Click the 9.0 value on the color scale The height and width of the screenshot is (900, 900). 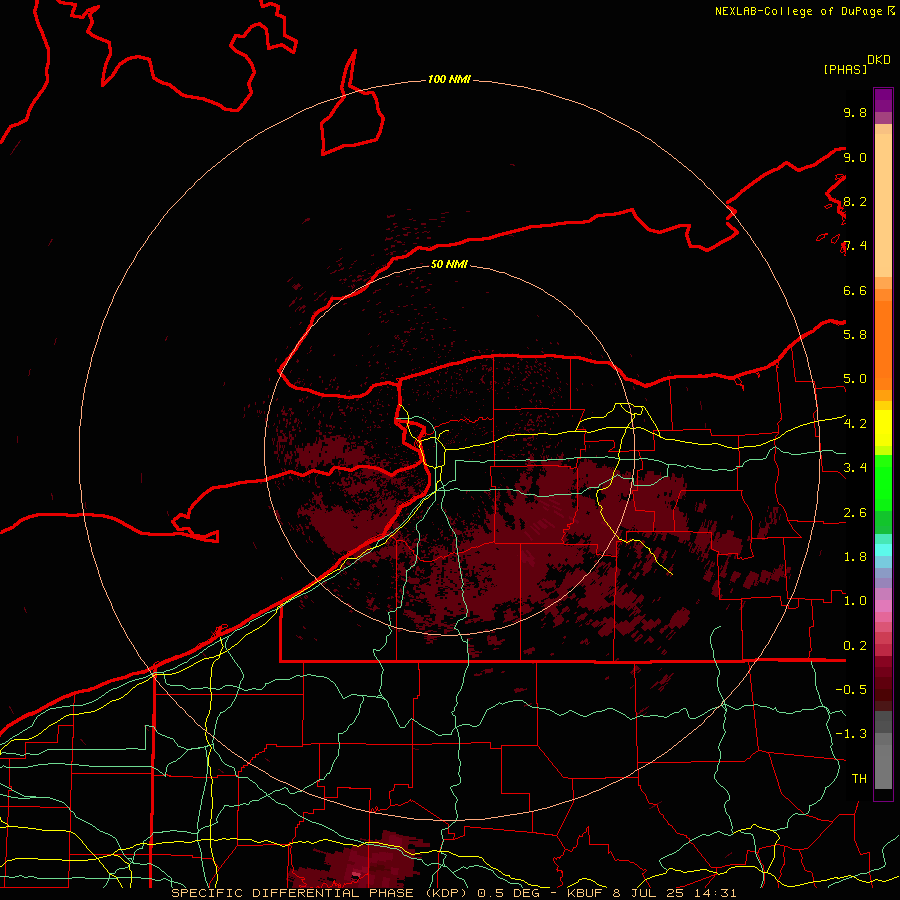[x=855, y=157]
